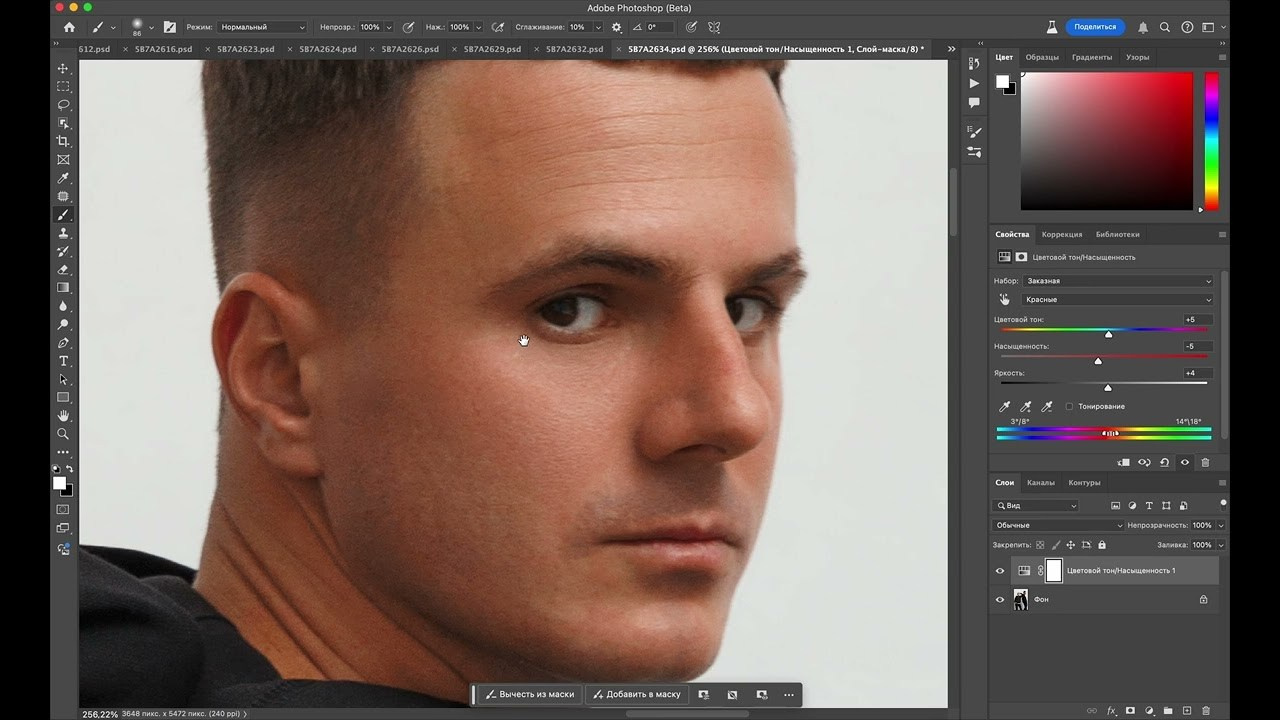The image size is (1280, 720).
Task: Toggle lock transparent pixels in Закрепить row
Action: [x=1040, y=545]
